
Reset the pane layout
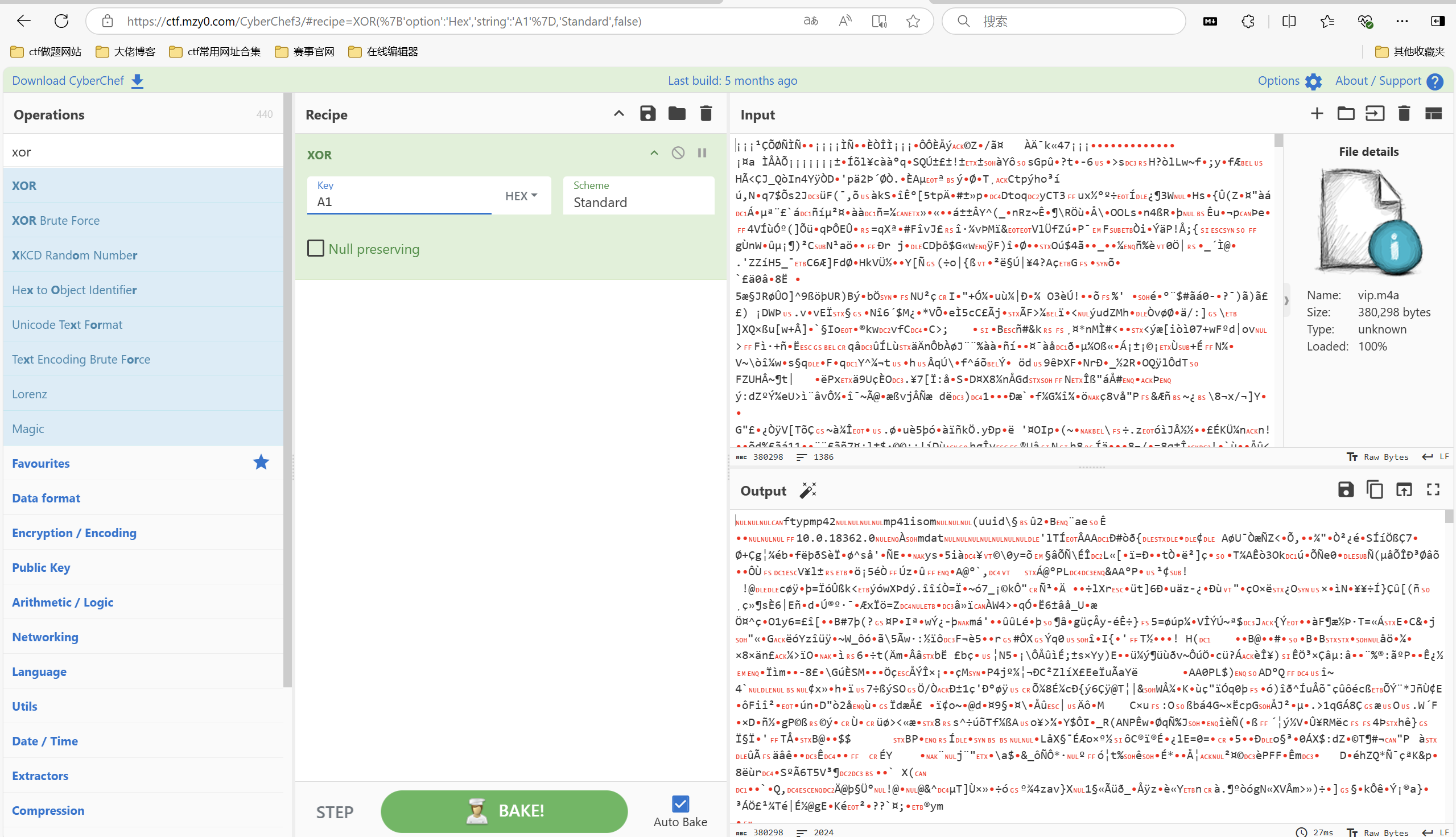(1434, 113)
